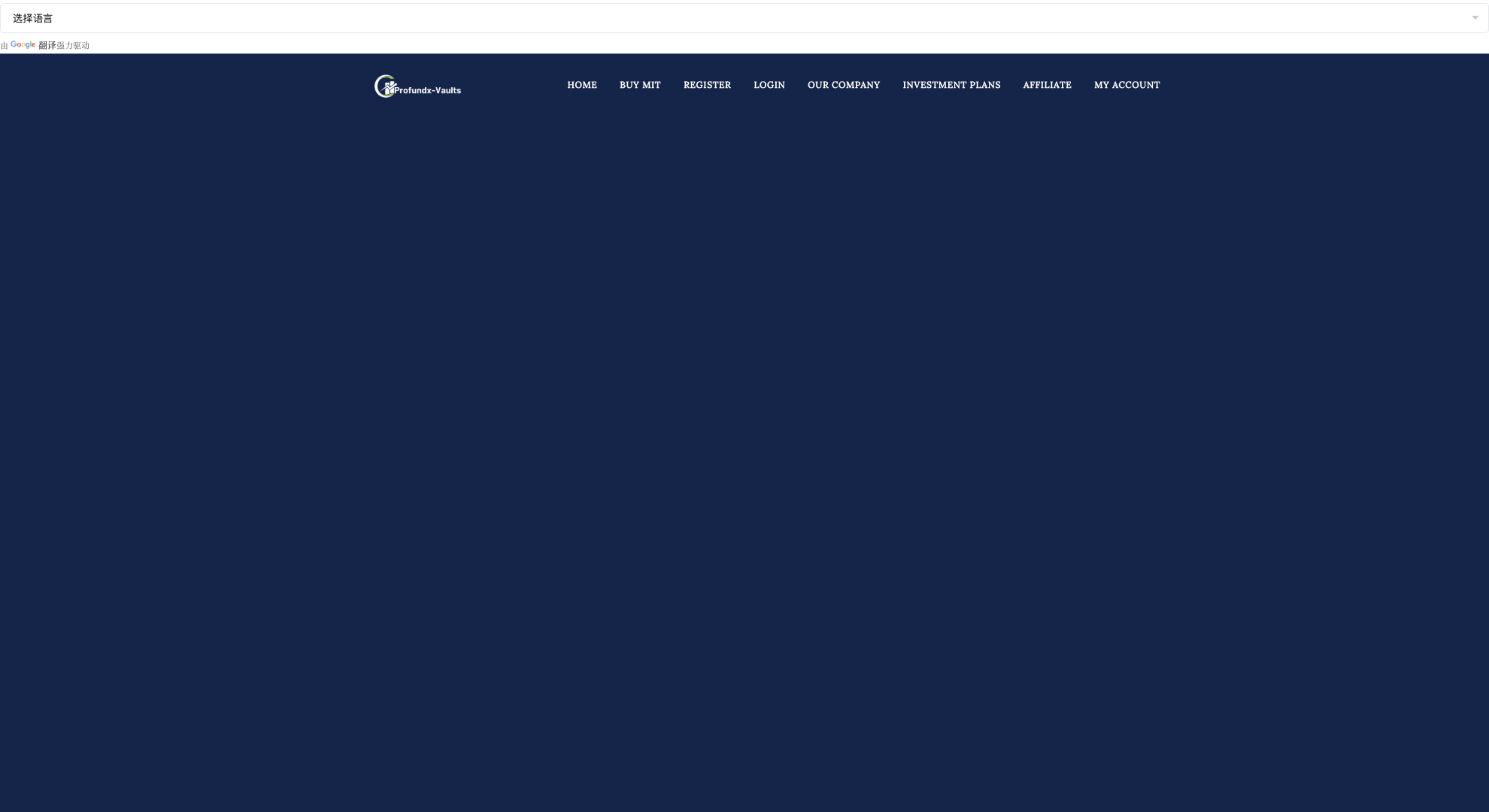Click the empty dark blue page body

tap(744, 451)
